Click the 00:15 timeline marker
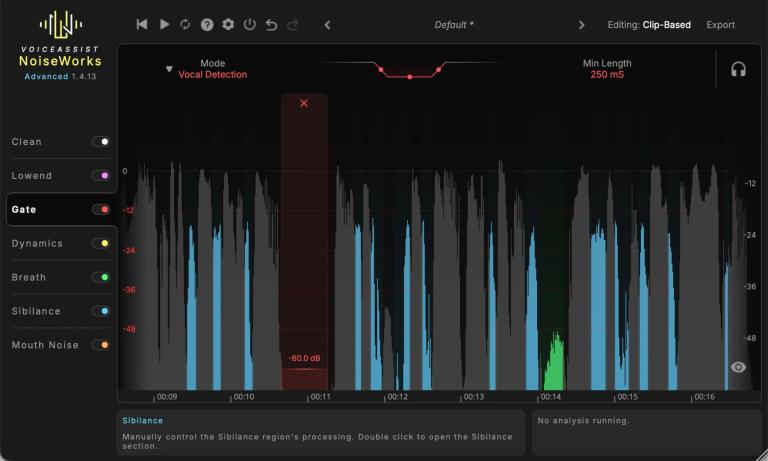This screenshot has height=461, width=768. (627, 397)
